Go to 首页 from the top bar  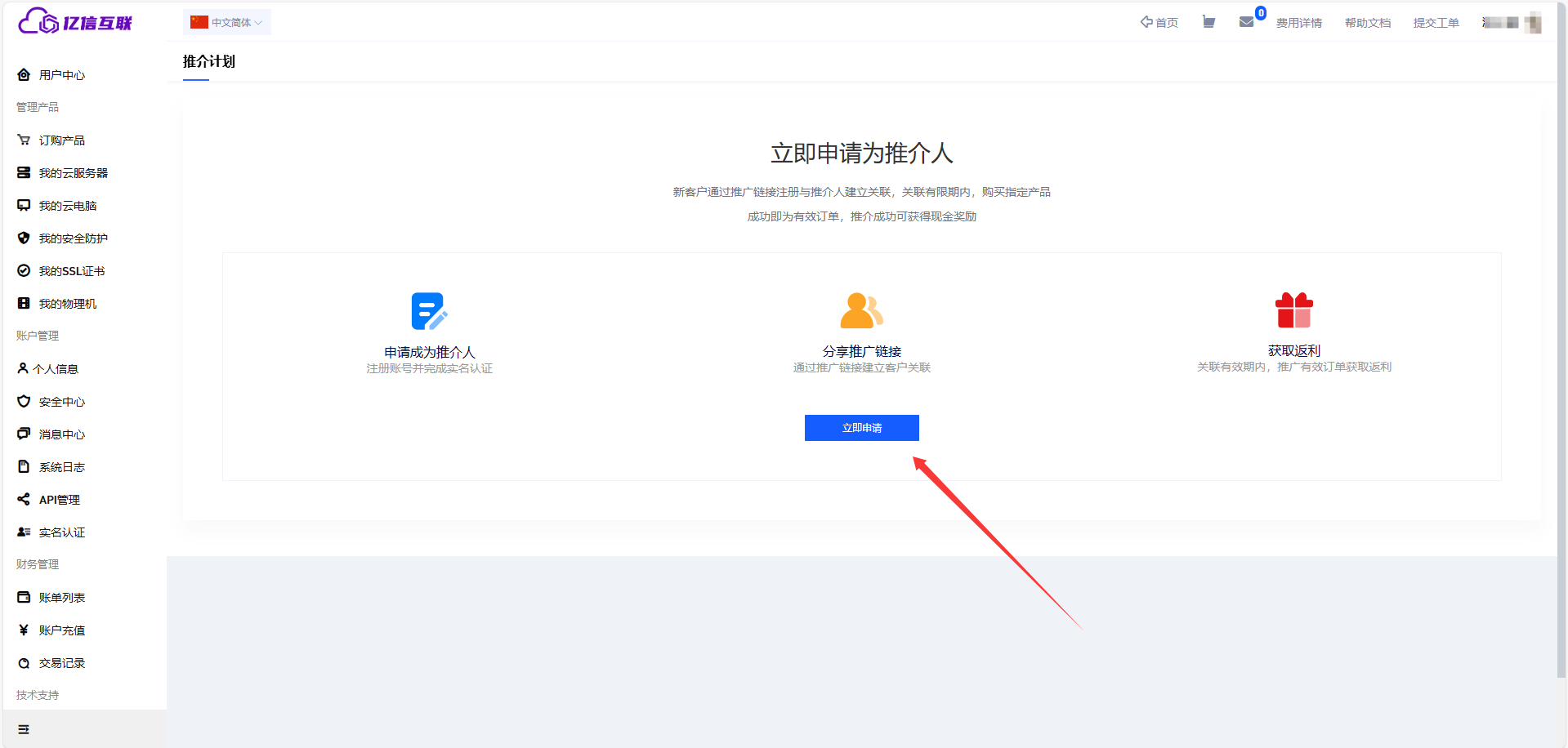[1159, 22]
